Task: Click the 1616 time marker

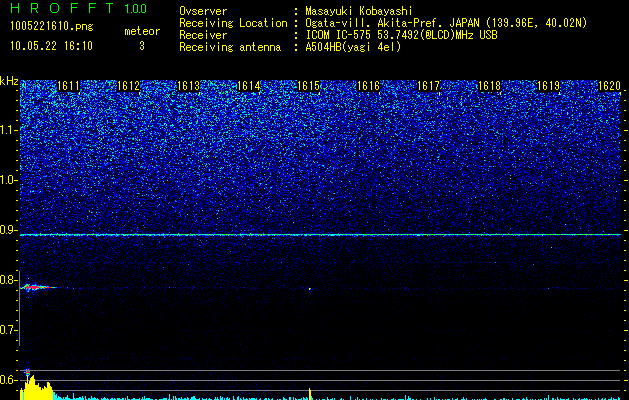Action: click(x=369, y=86)
